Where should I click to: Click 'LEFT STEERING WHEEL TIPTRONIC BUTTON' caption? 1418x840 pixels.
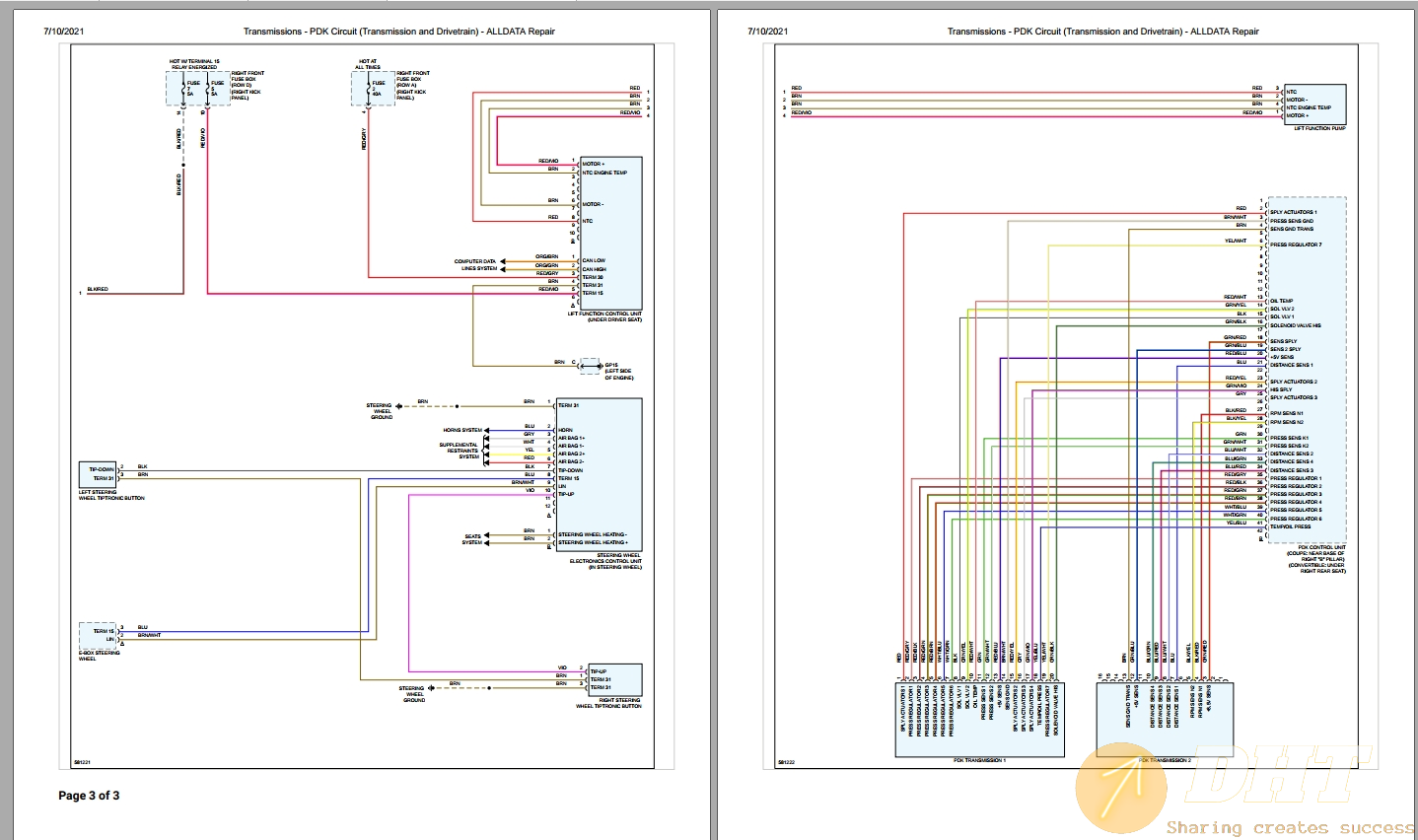pyautogui.click(x=111, y=495)
